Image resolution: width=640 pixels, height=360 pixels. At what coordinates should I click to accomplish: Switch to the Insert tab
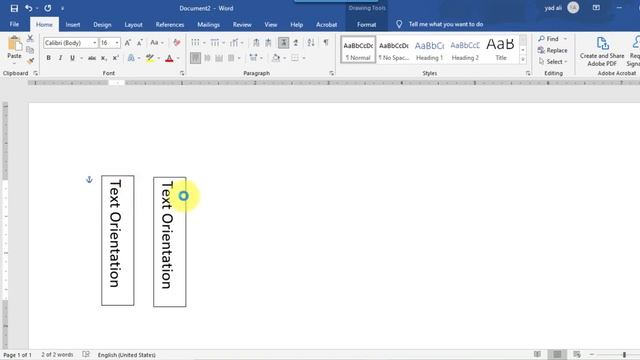[73, 24]
